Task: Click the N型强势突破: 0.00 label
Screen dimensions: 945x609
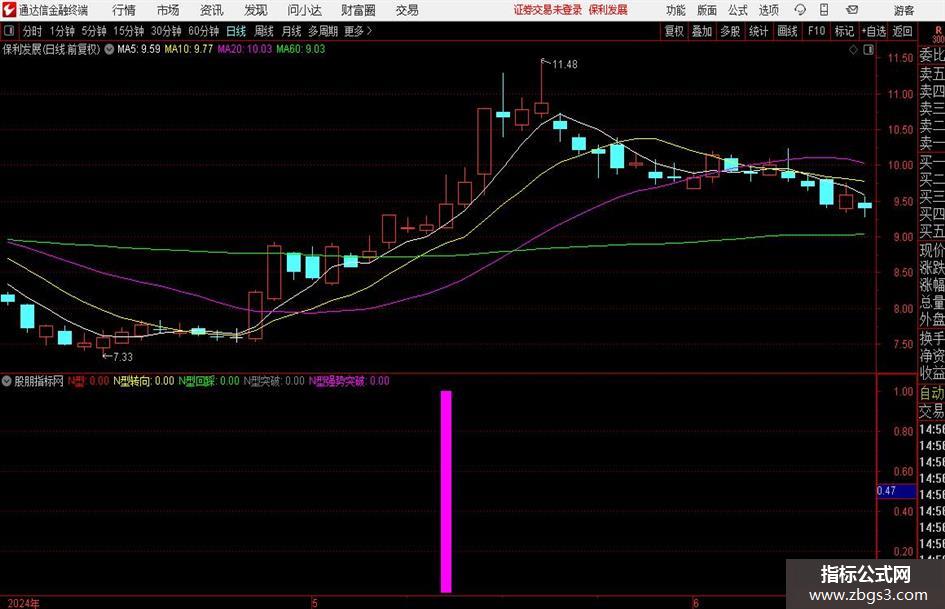Action: [349, 381]
